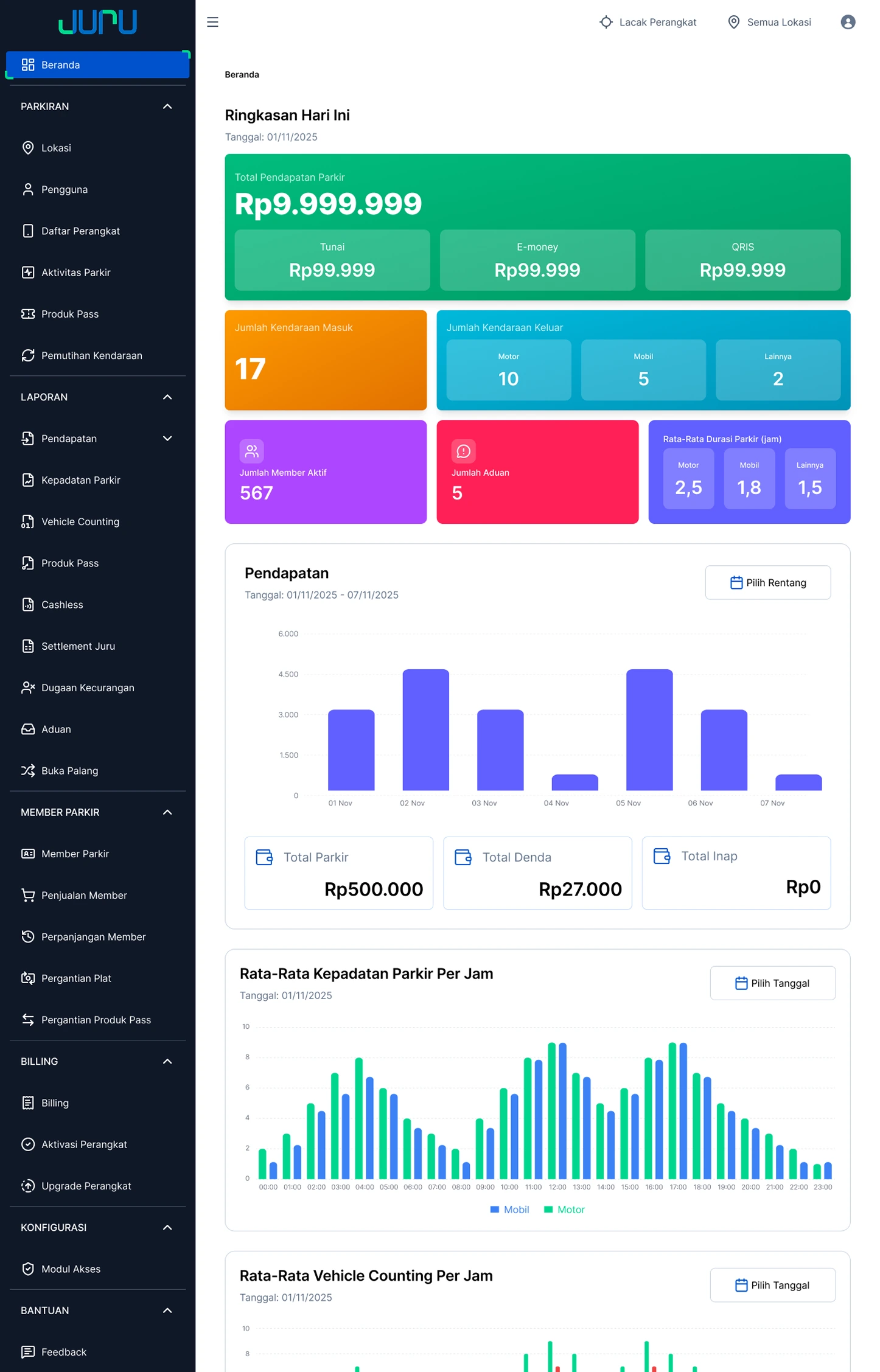
Task: Click the Pemutihan Kendaraan refresh icon
Action: point(28,355)
